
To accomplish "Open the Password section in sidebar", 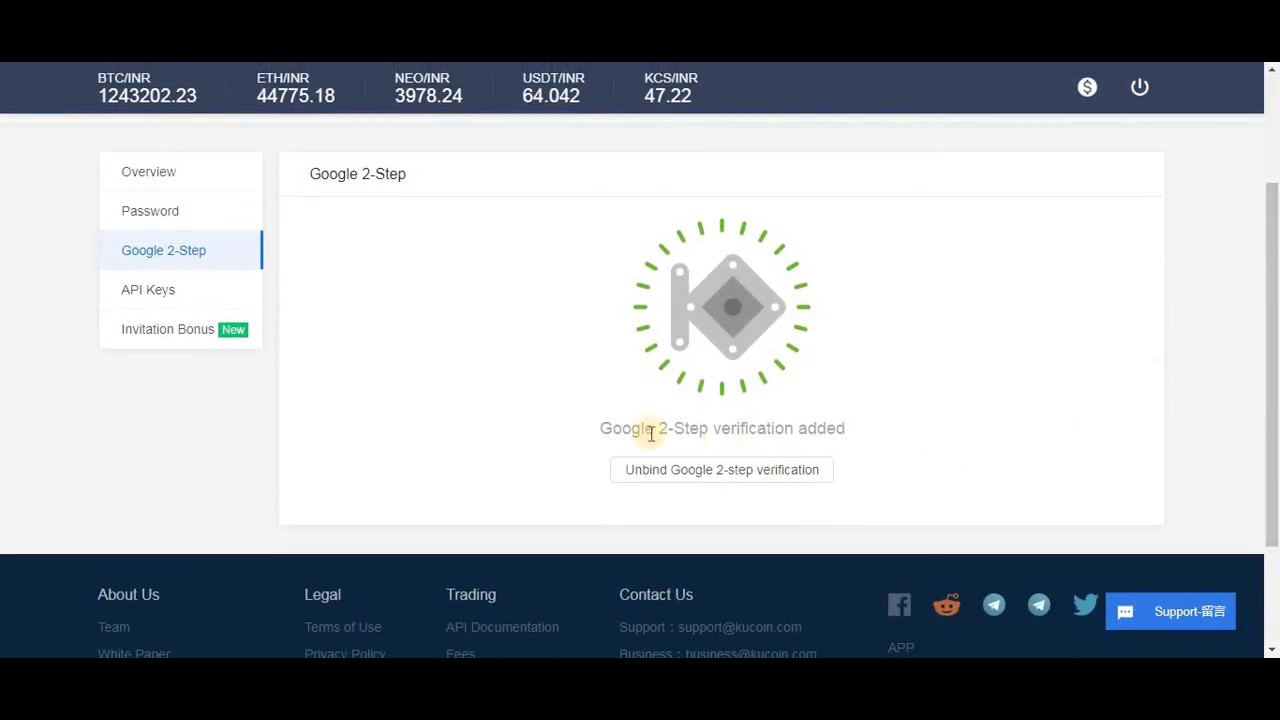I will coord(181,211).
